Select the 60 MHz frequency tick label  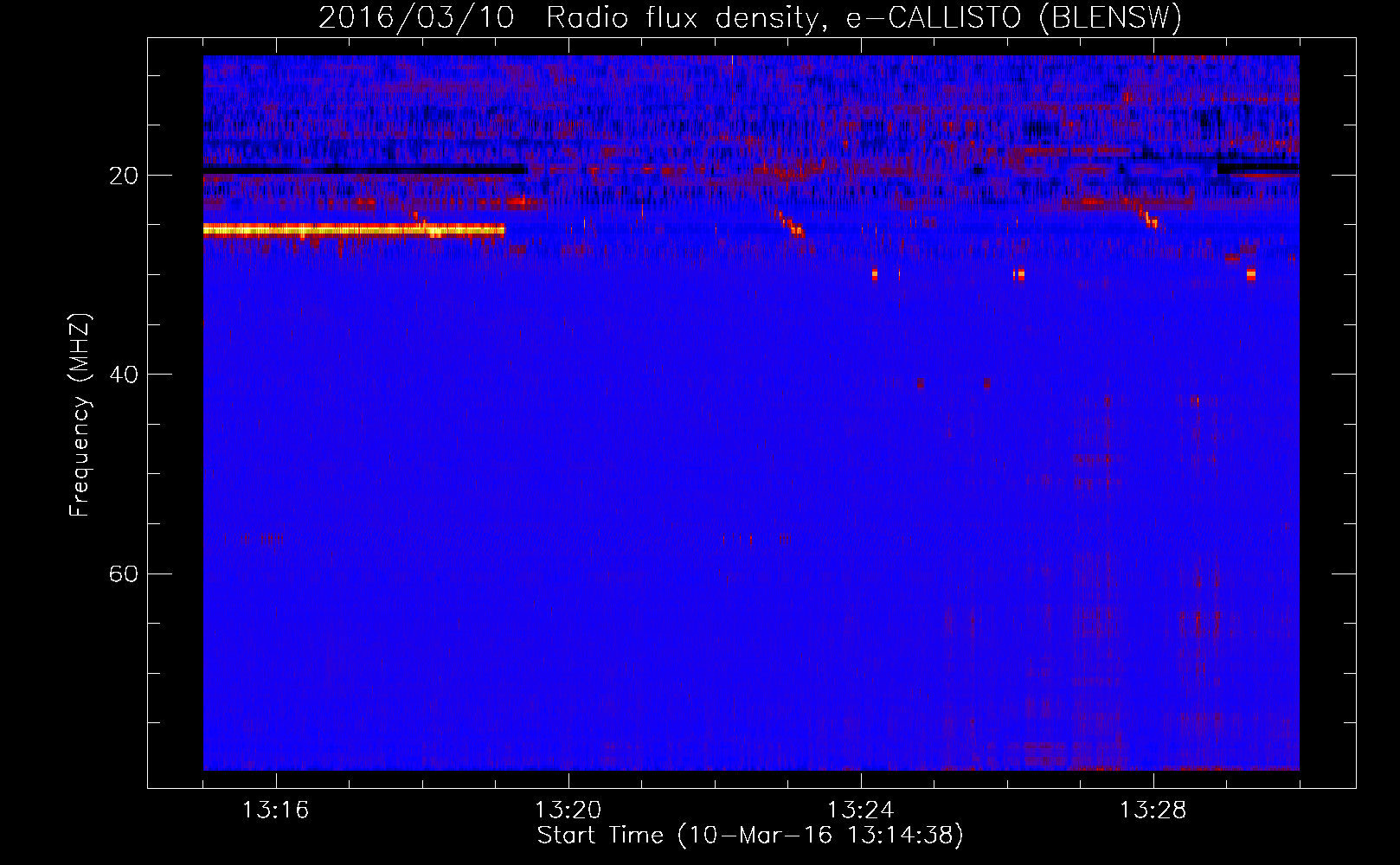click(124, 573)
